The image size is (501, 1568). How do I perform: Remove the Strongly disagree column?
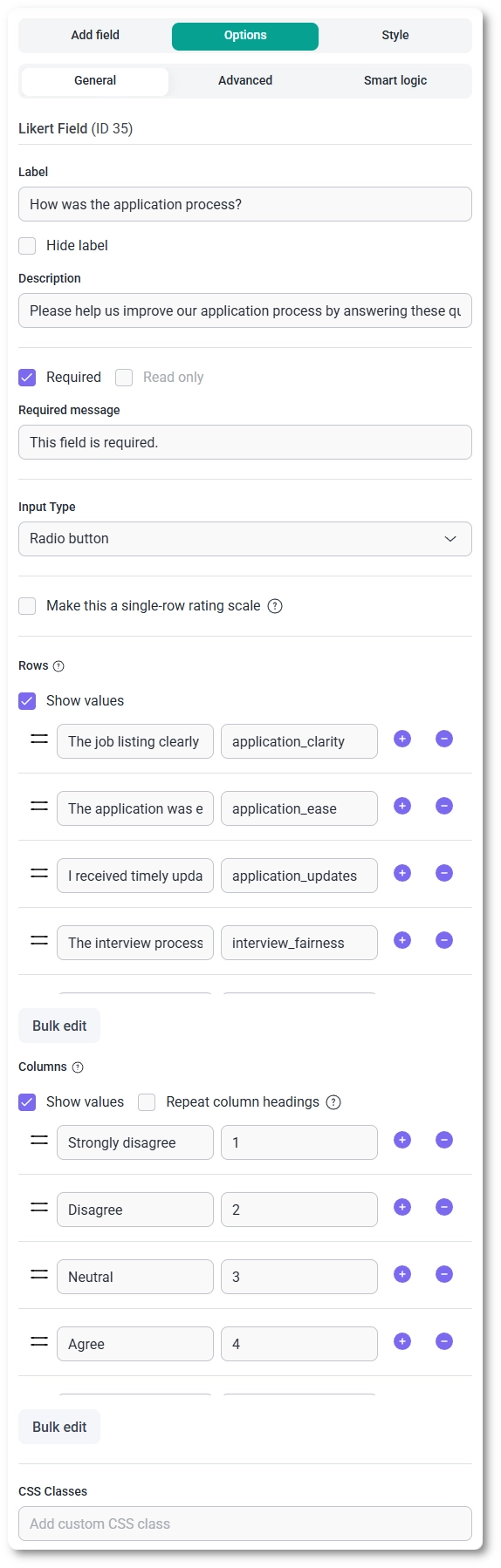[444, 1140]
